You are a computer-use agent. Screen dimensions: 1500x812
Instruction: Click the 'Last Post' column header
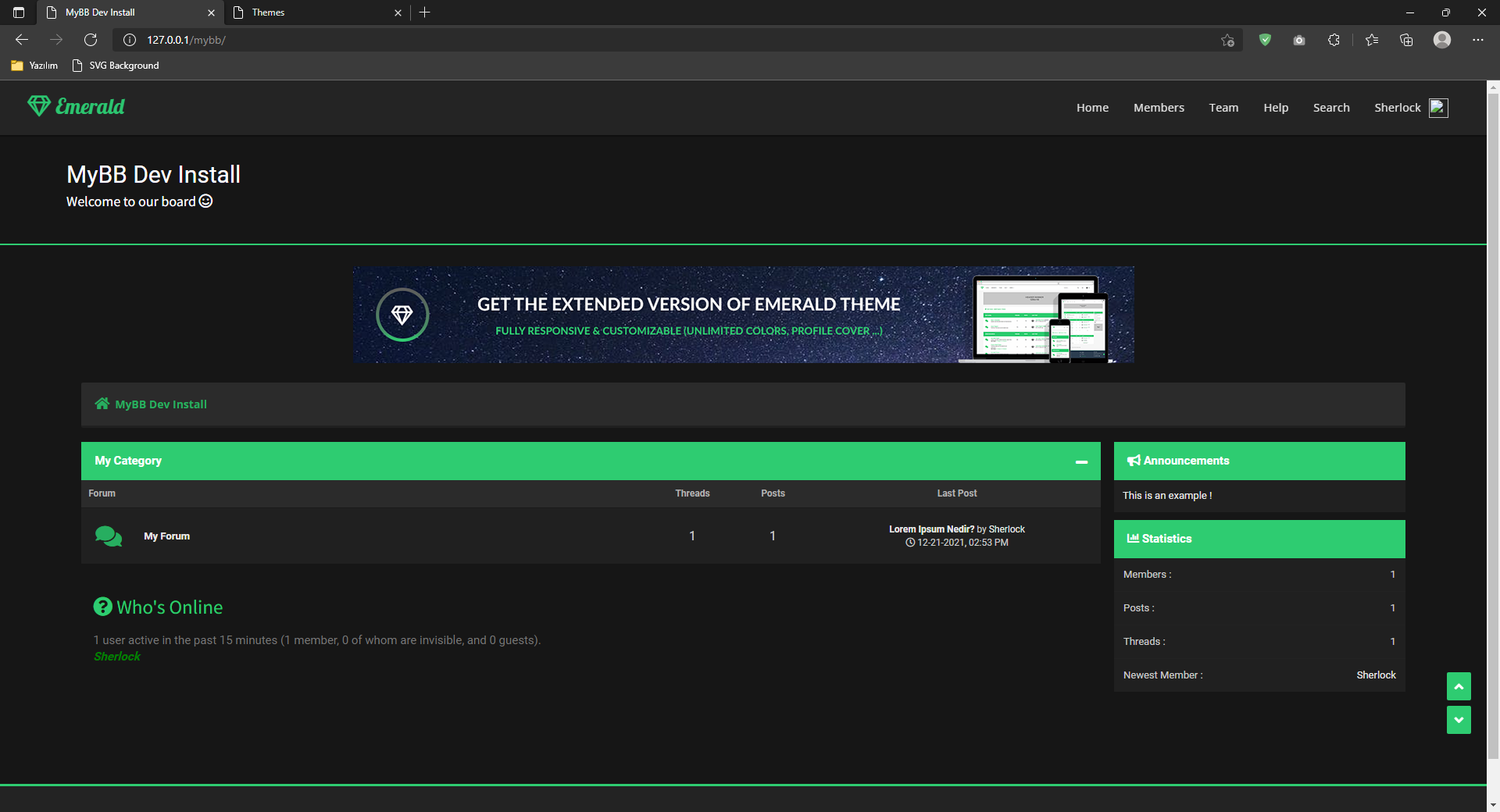(957, 493)
